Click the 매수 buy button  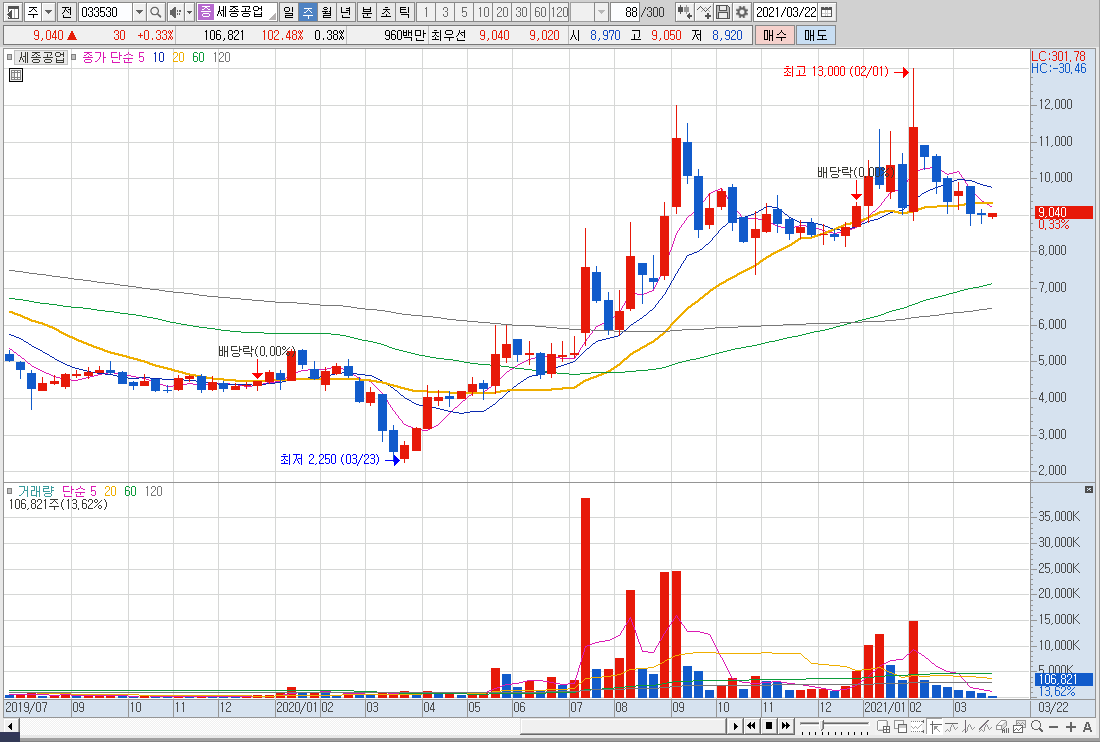(774, 35)
